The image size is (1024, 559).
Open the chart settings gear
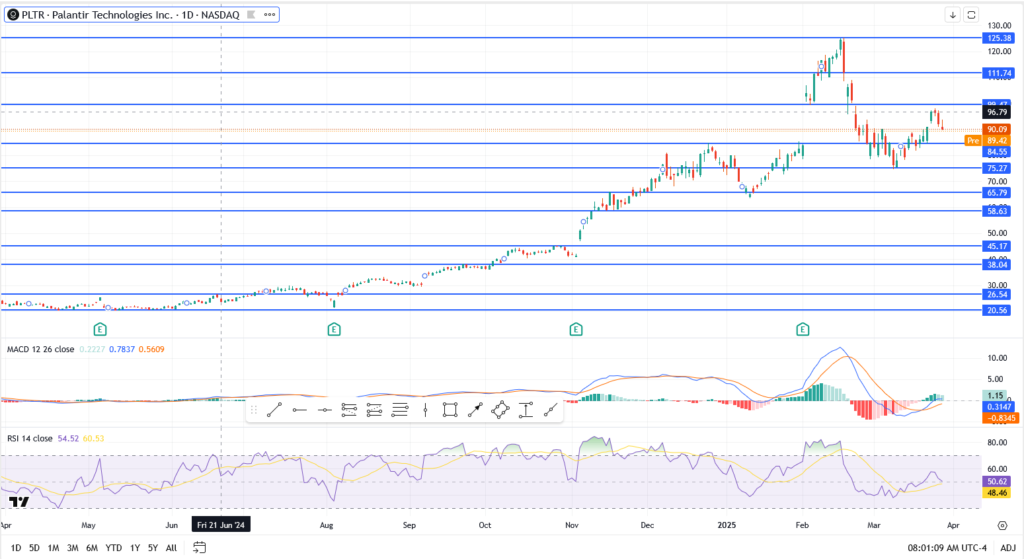(1002, 524)
